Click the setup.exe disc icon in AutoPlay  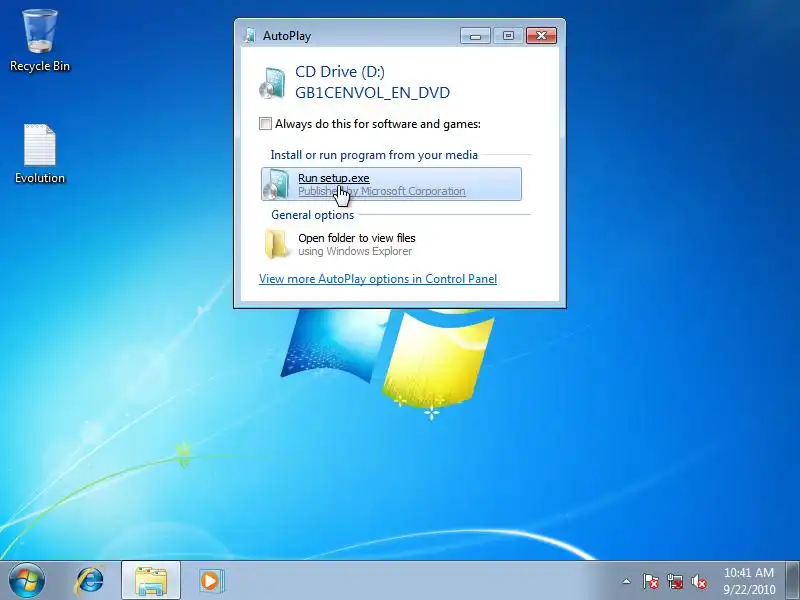pos(277,184)
